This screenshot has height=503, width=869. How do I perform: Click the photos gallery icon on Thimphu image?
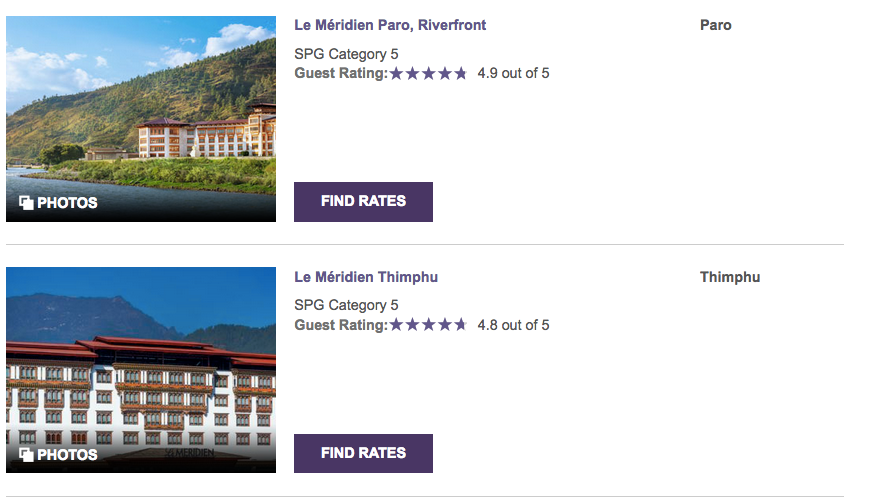(26, 455)
